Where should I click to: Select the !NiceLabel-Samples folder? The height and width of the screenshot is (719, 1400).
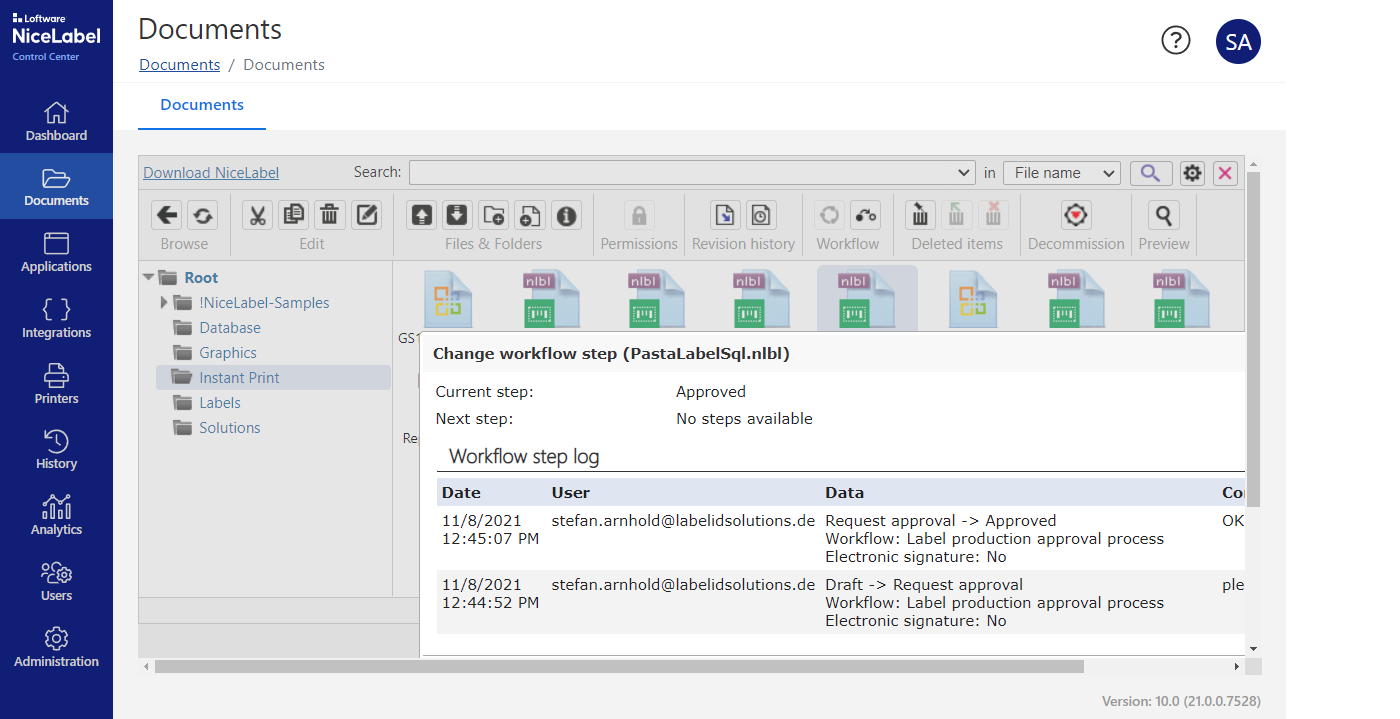[264, 303]
